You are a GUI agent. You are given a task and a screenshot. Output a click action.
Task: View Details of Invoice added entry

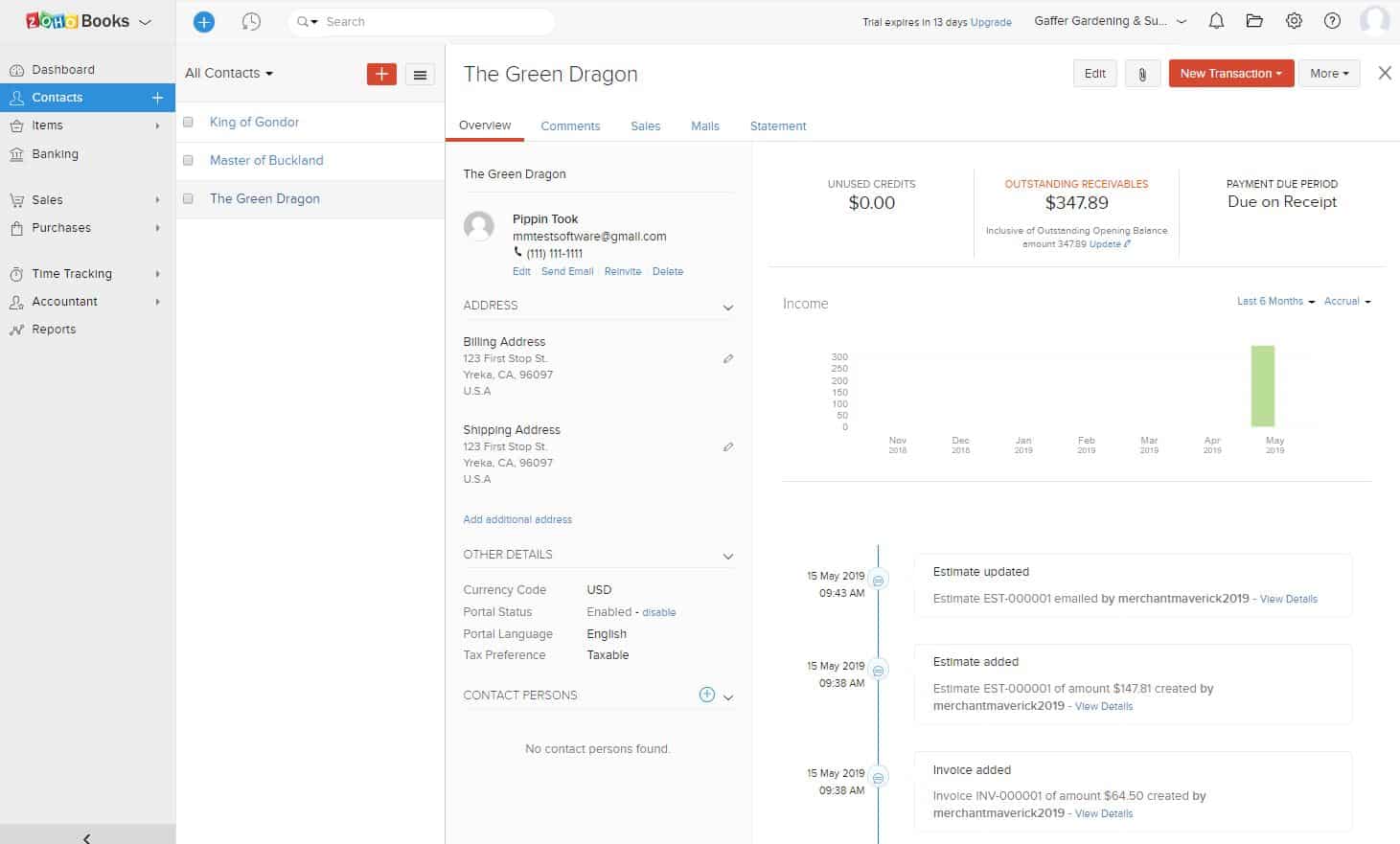(x=1104, y=813)
